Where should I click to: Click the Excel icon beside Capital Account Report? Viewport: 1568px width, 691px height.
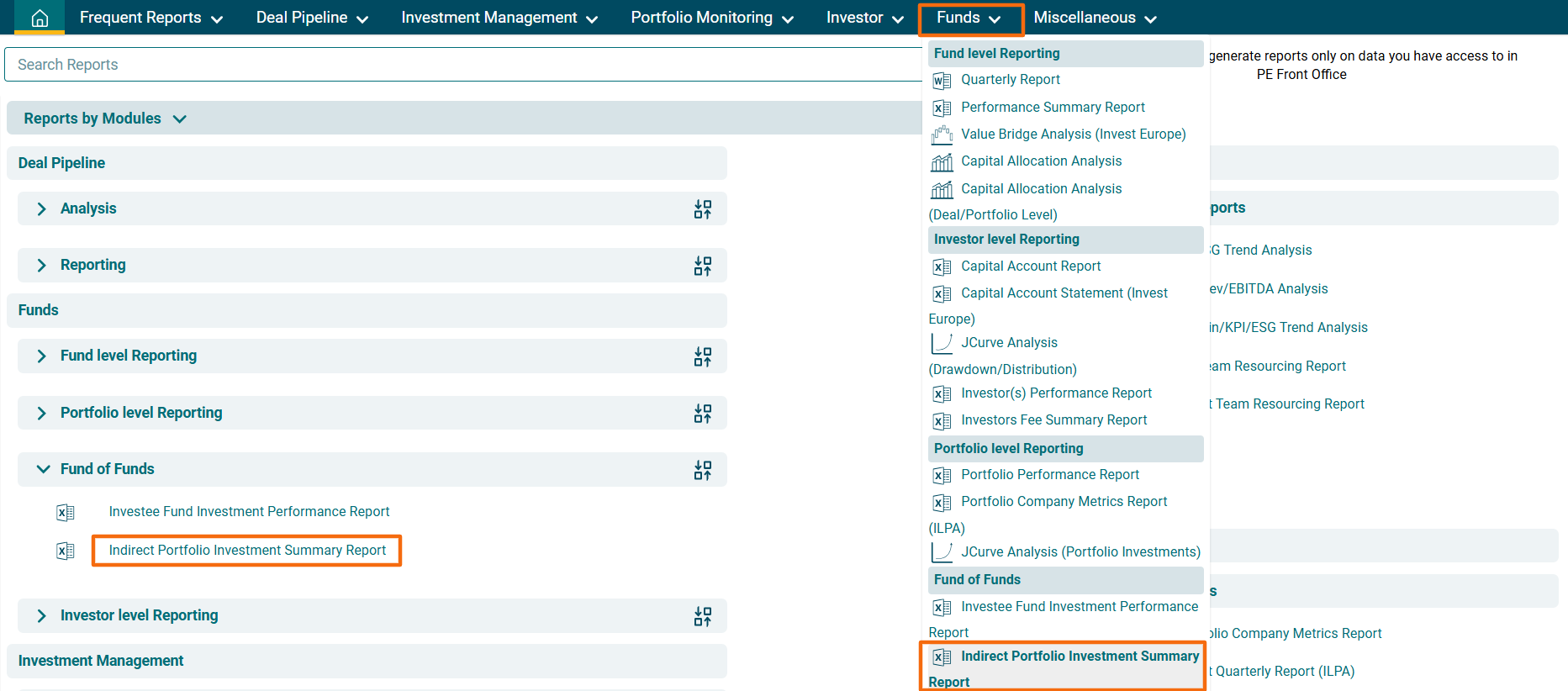942,267
